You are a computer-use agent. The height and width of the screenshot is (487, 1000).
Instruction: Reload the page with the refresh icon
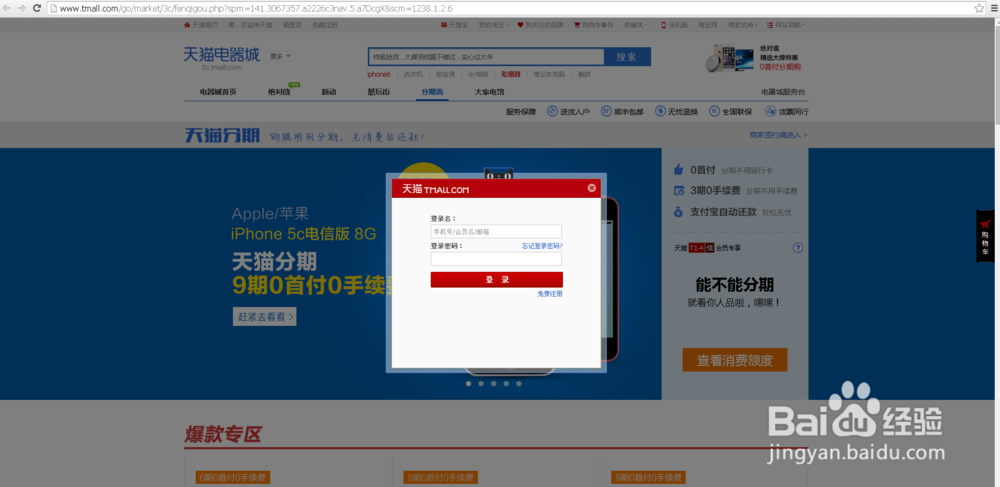(37, 8)
